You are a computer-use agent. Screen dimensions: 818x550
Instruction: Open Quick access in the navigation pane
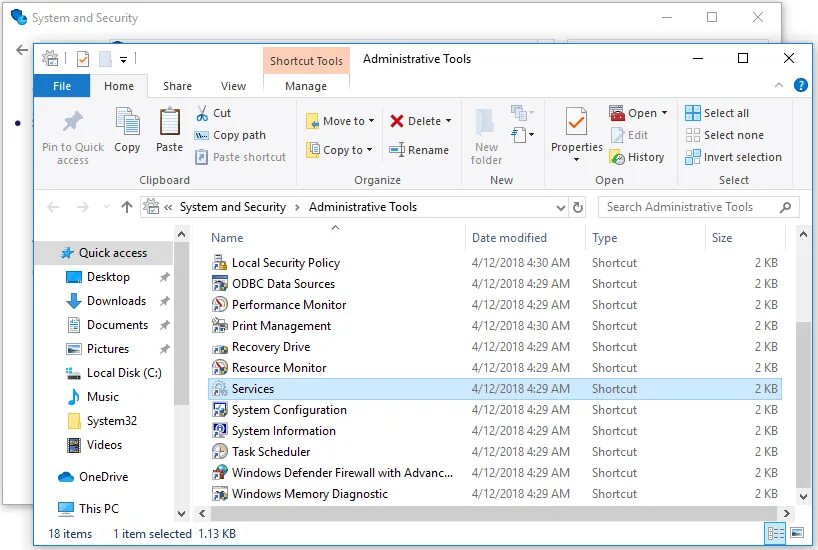(x=104, y=253)
